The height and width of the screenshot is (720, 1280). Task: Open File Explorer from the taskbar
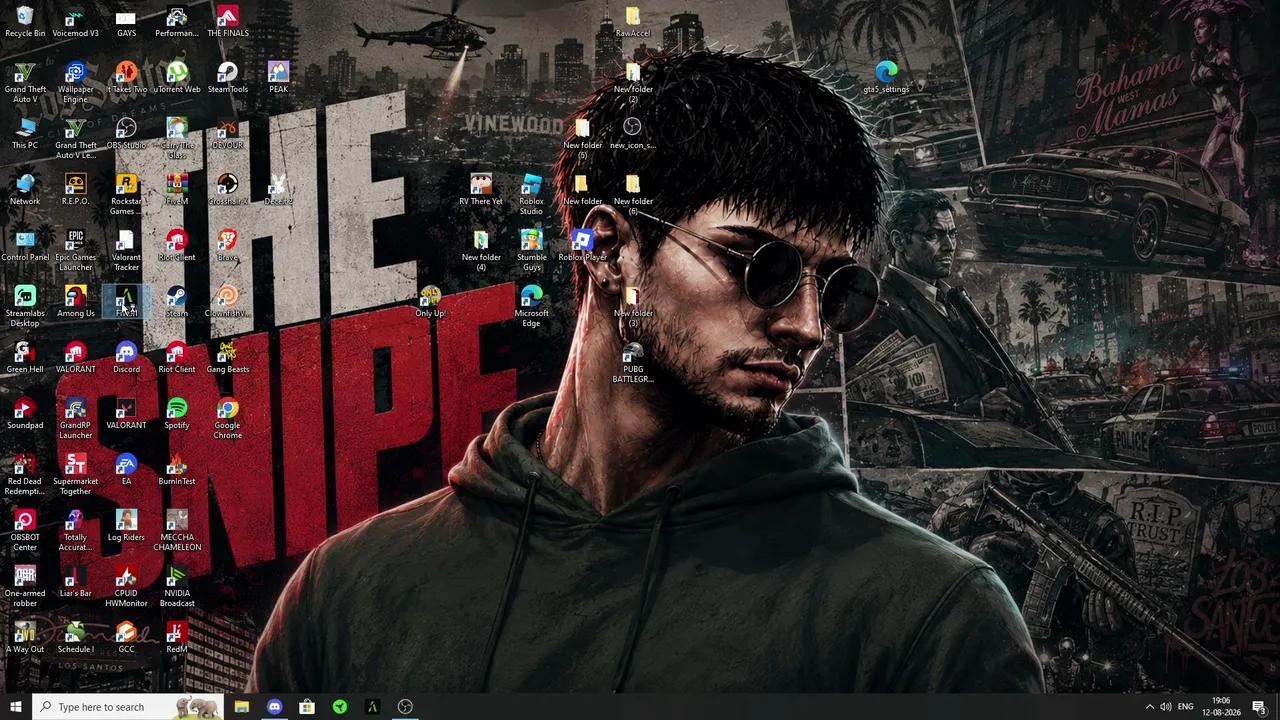point(242,707)
